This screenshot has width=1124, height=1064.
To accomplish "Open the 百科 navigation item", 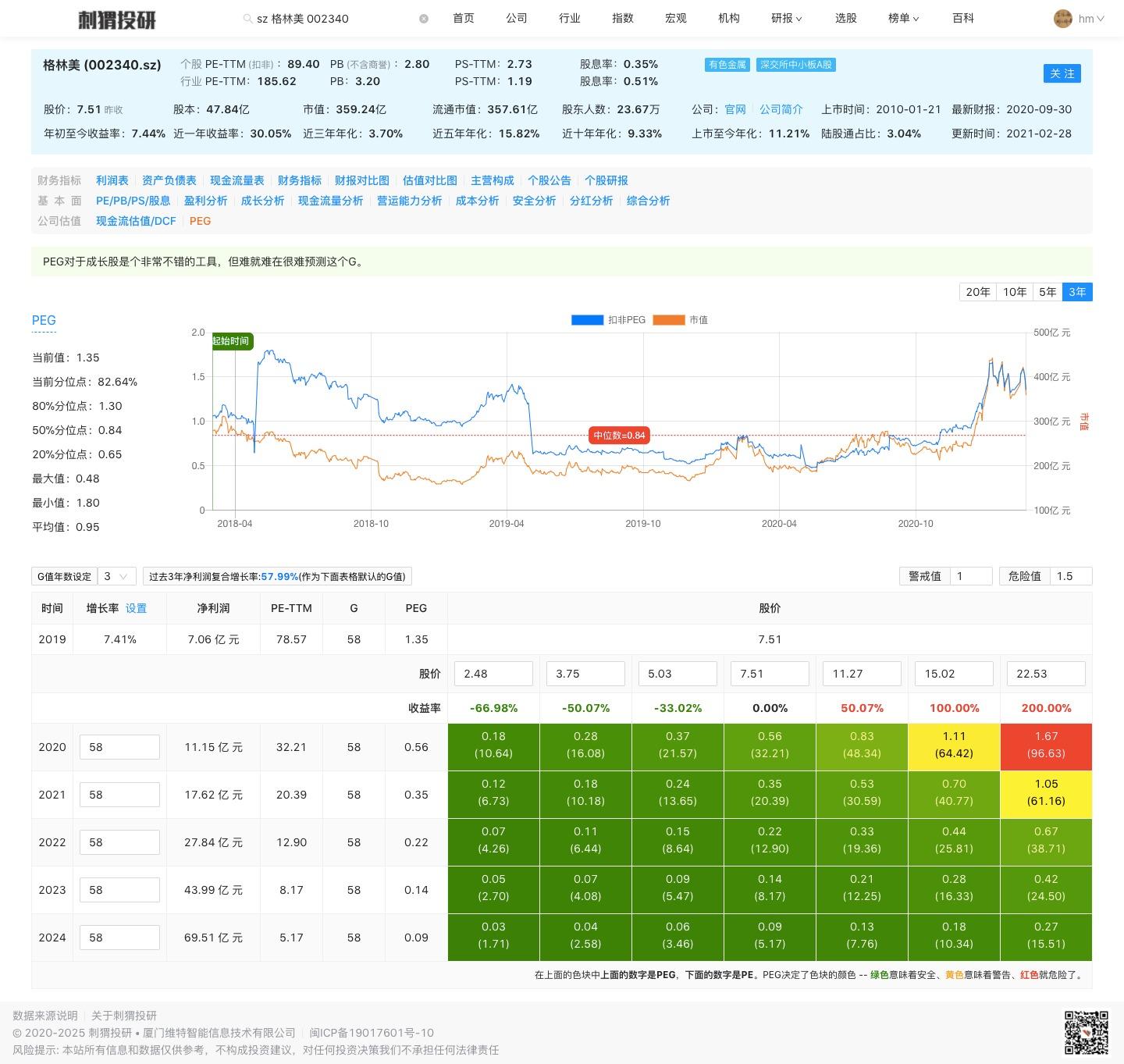I will [x=962, y=18].
